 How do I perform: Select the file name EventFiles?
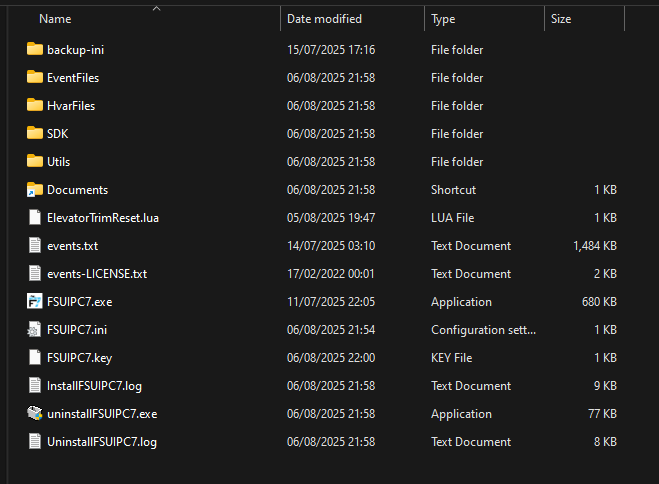coord(73,78)
